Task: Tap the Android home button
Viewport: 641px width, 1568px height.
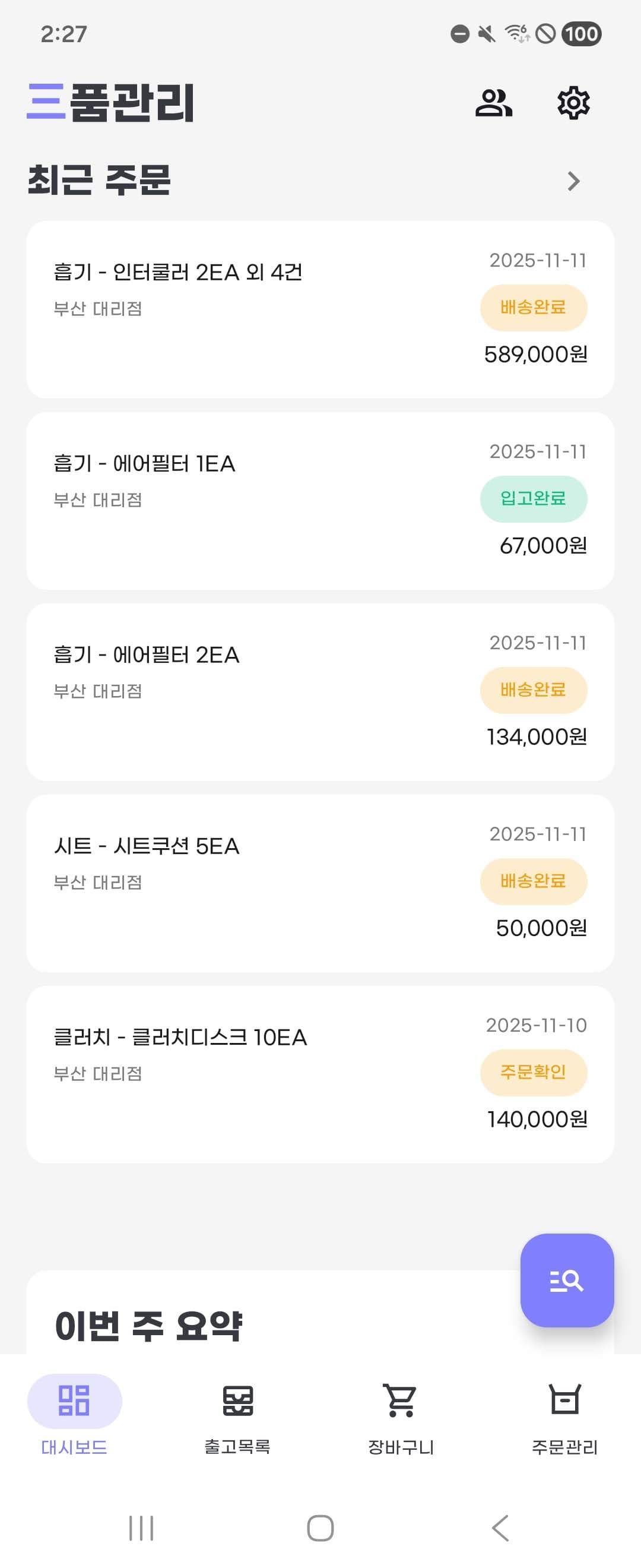Action: coord(320,1527)
